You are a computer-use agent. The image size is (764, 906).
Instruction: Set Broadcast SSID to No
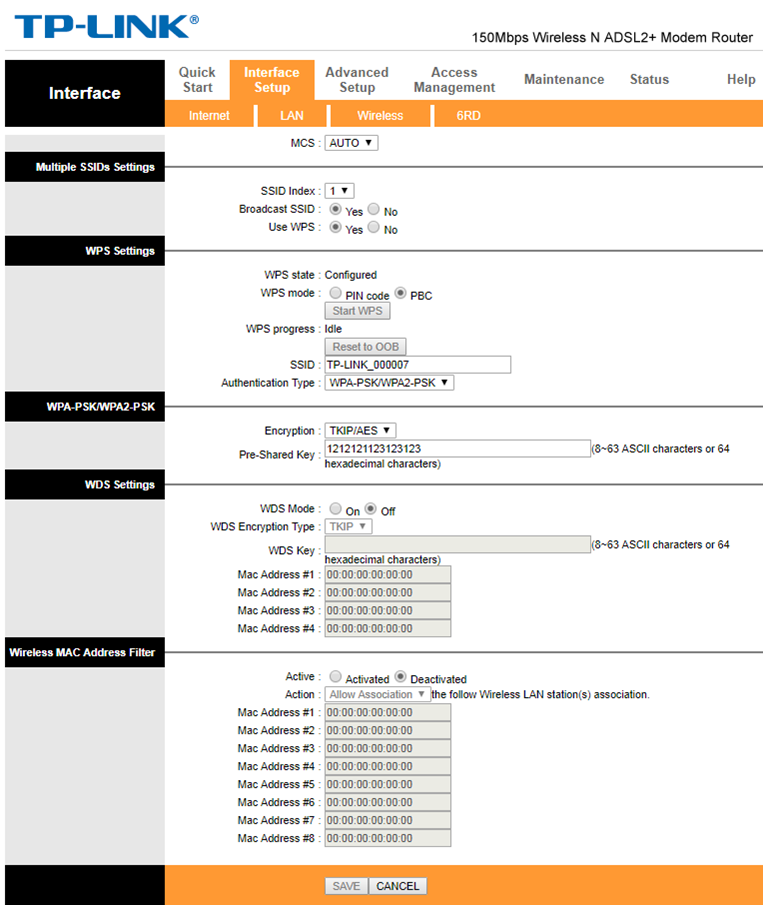[x=374, y=210]
